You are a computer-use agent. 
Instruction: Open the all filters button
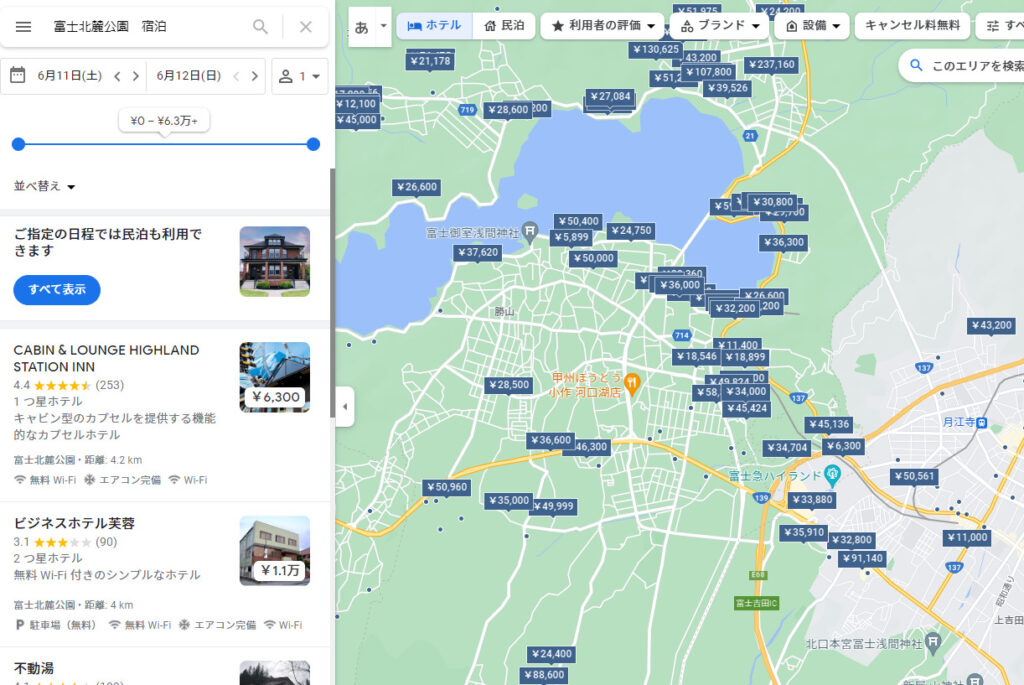[1000, 25]
